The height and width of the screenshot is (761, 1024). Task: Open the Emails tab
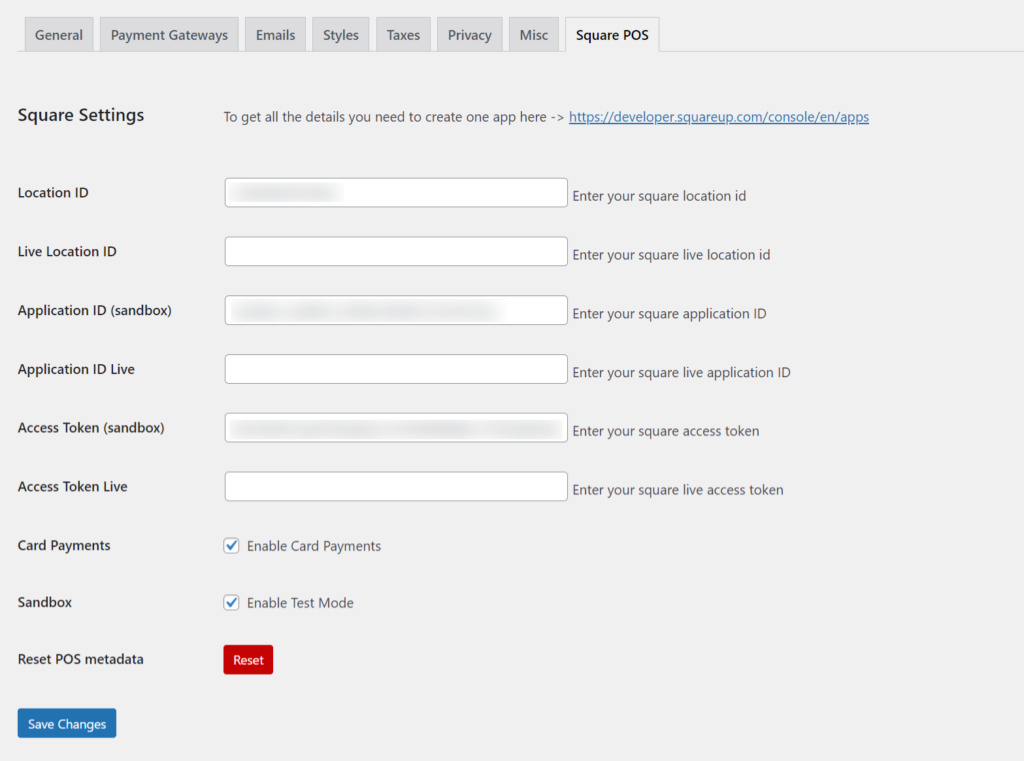[x=275, y=35]
